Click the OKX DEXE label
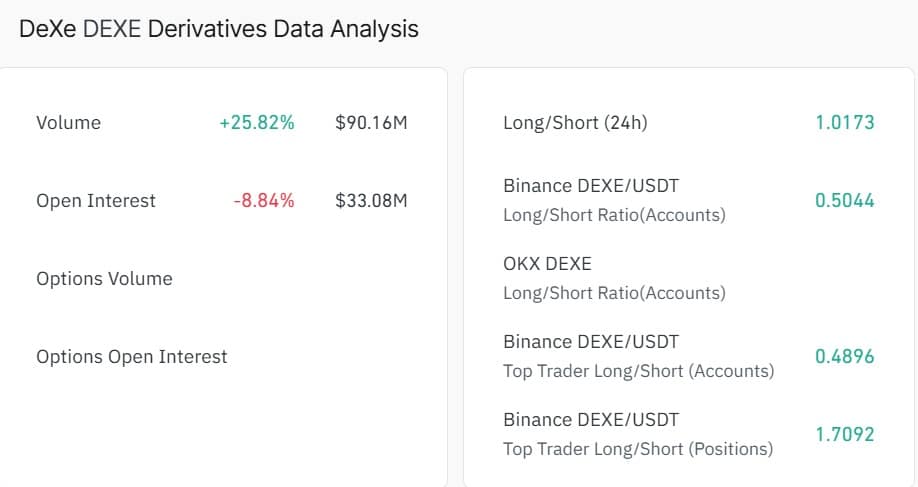Image resolution: width=918 pixels, height=487 pixels. [547, 264]
